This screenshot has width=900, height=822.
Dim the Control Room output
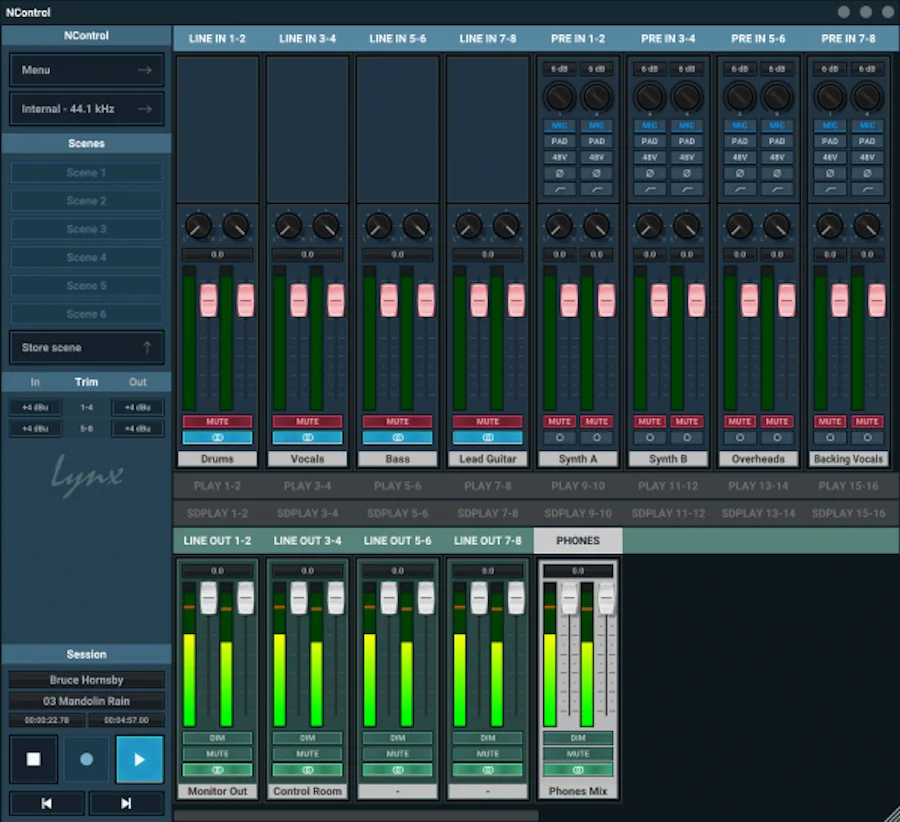(308, 738)
